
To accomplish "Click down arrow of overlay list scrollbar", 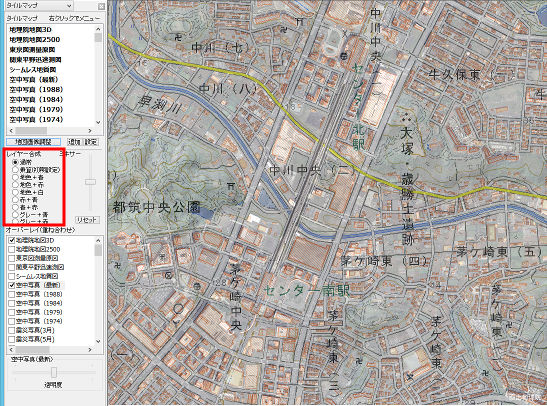I will (98, 341).
